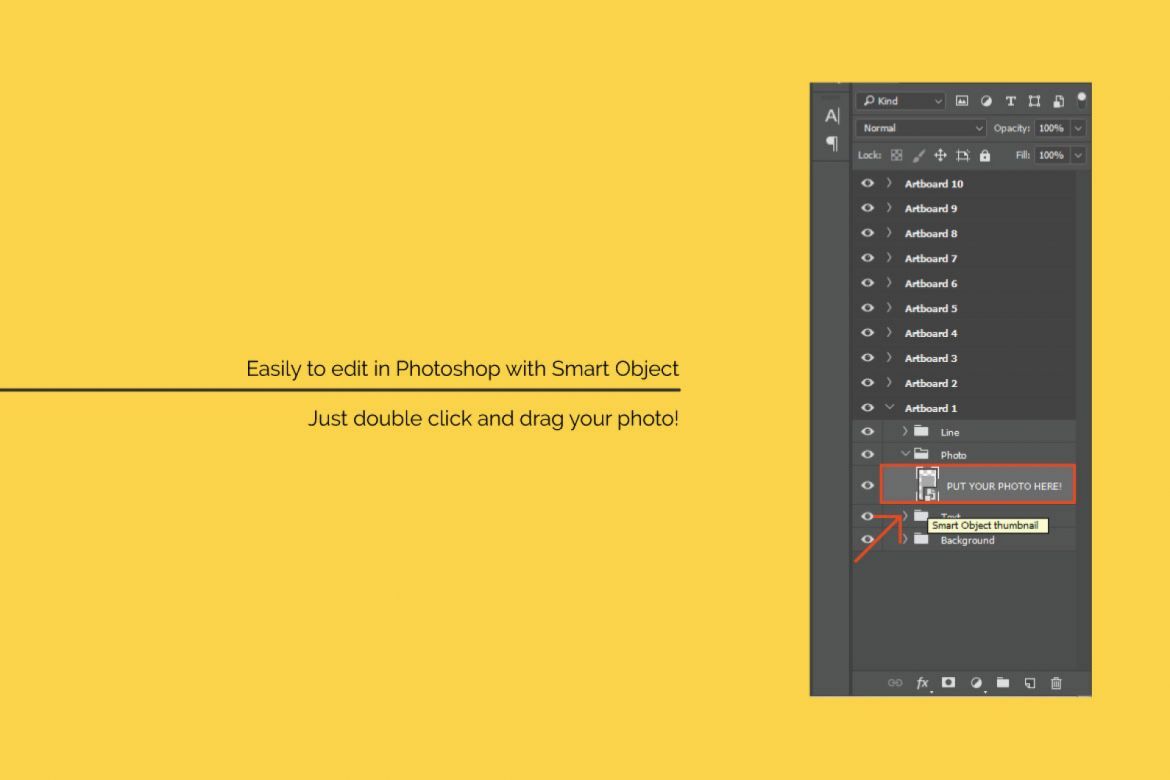Toggle visibility of the Background group

point(867,540)
